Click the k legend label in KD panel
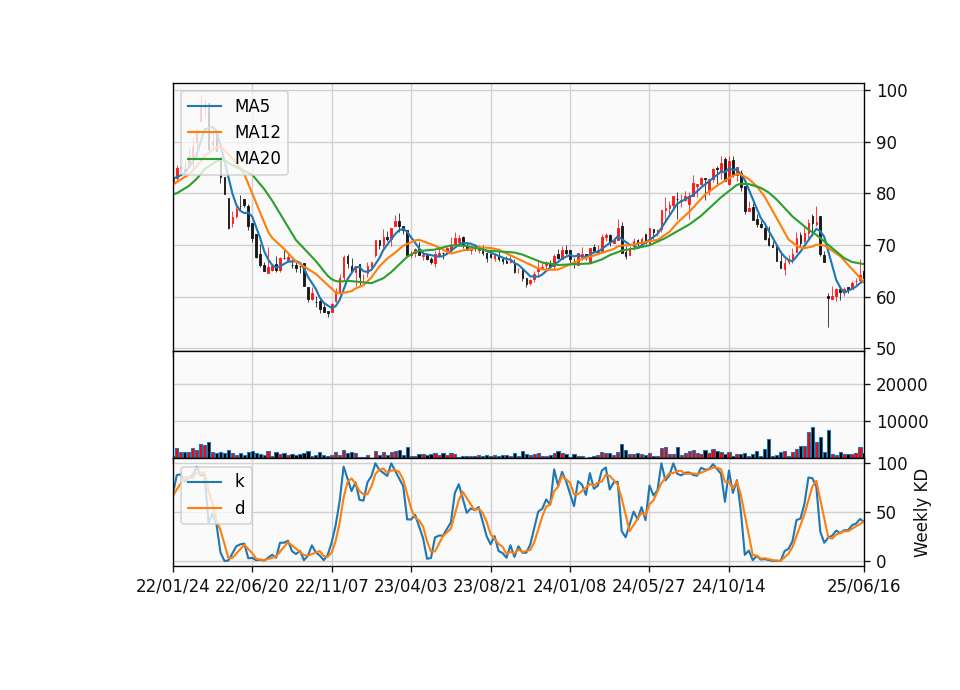960x690 pixels. (x=239, y=481)
